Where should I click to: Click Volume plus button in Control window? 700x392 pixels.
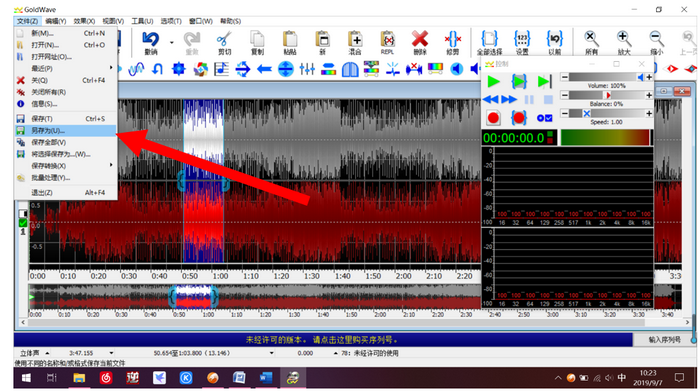pos(649,77)
